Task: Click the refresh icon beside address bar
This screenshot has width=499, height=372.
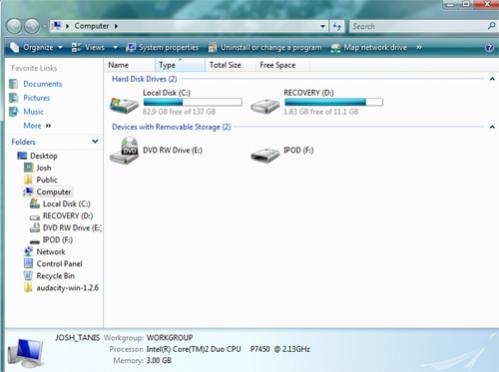Action: (337, 26)
